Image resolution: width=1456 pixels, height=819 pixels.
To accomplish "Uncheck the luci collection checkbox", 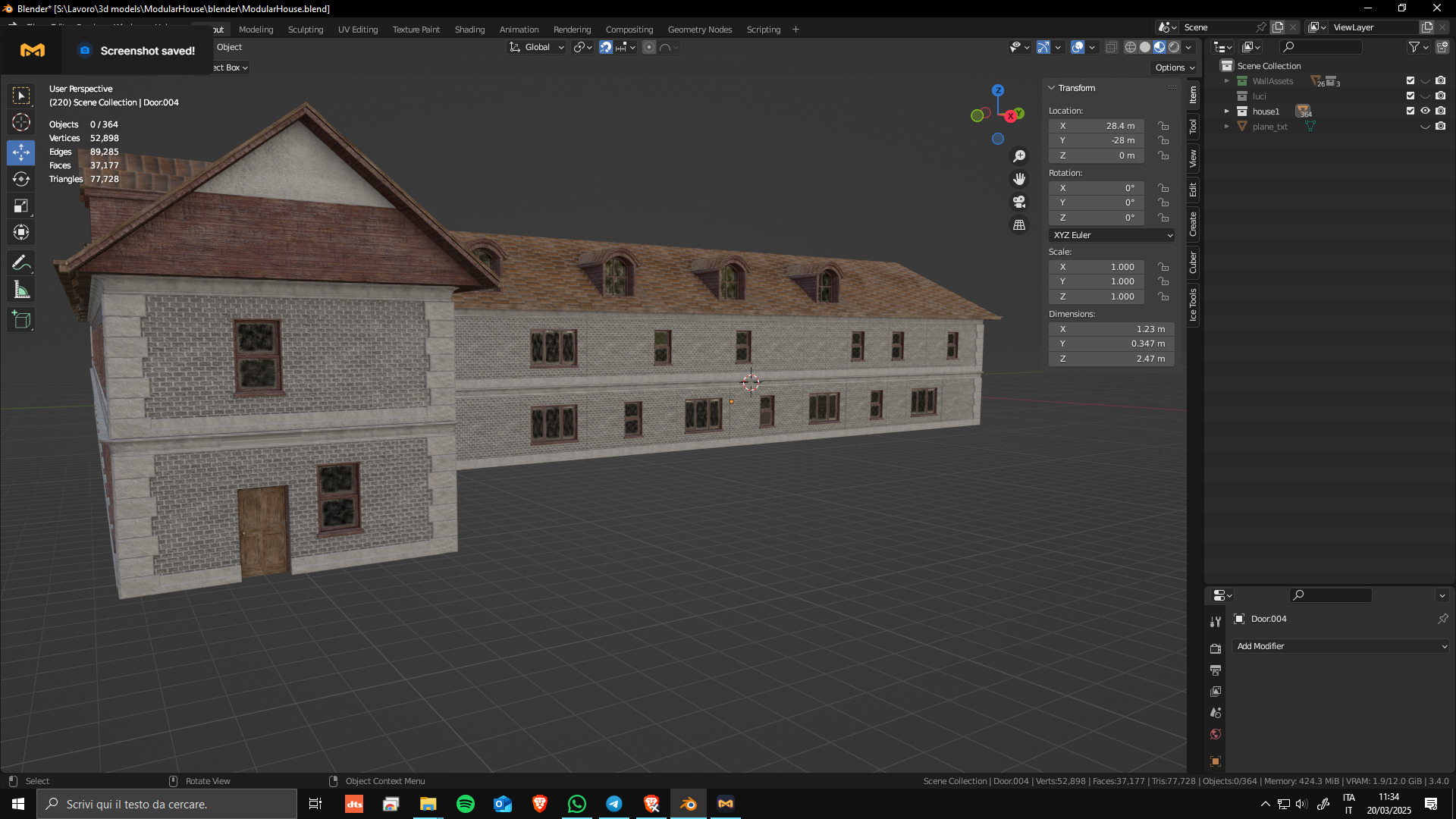I will tap(1410, 96).
